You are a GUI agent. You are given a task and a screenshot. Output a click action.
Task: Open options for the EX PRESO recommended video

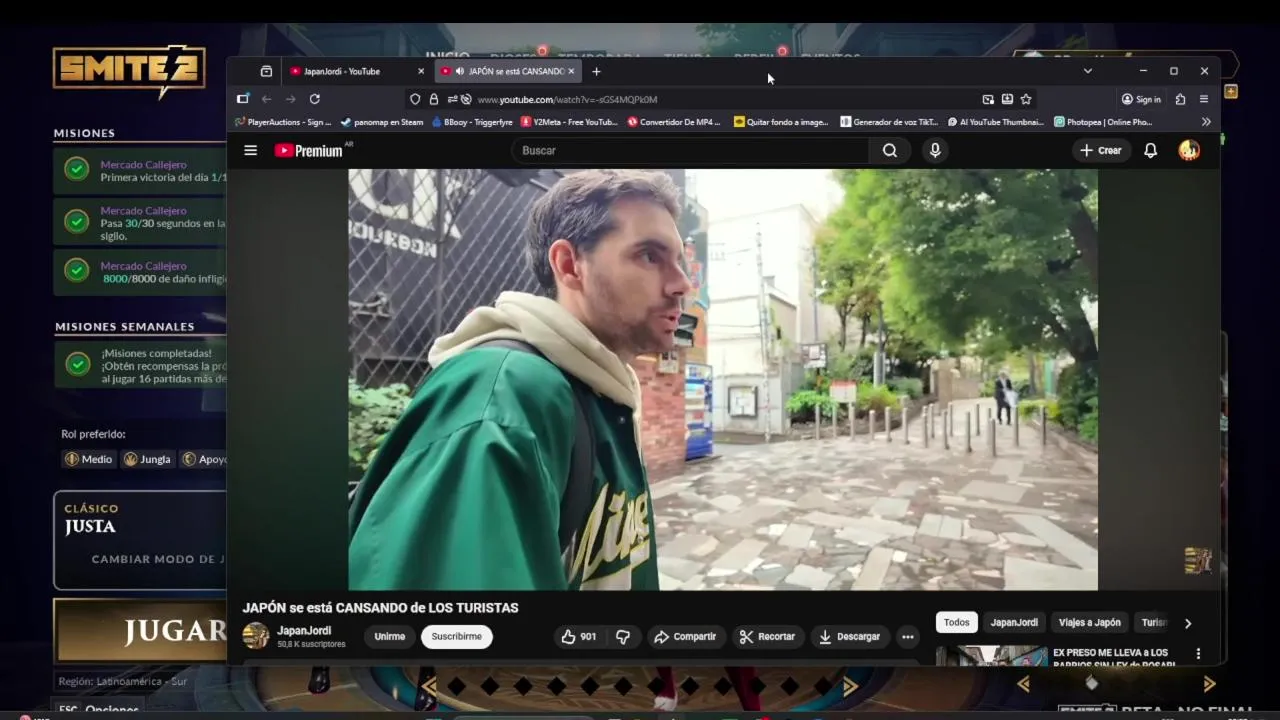(1198, 654)
